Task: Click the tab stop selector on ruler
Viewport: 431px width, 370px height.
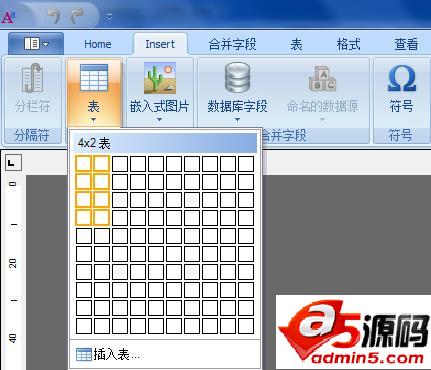Action: [x=13, y=163]
